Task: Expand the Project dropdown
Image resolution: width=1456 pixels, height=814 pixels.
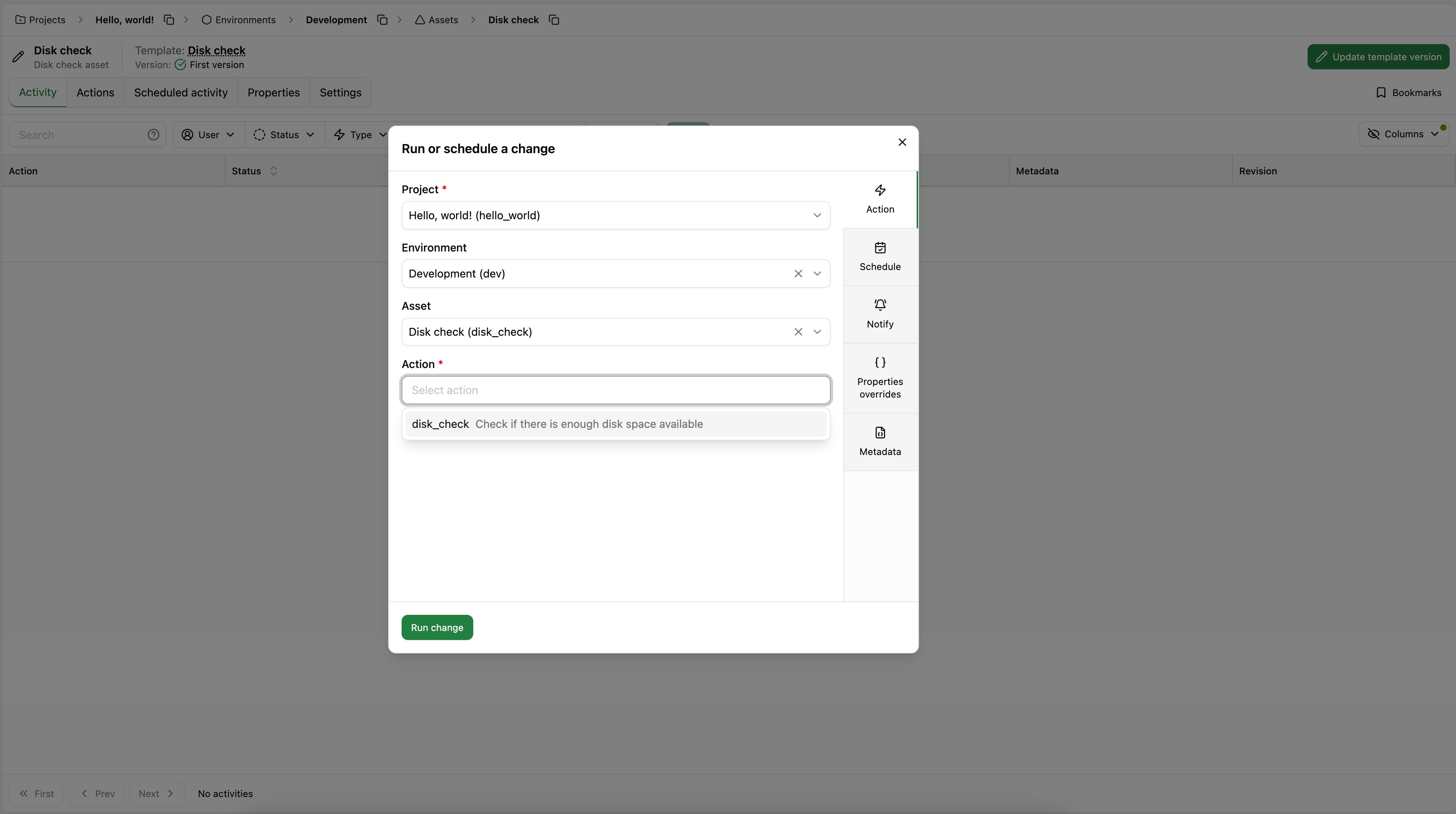Action: [817, 215]
